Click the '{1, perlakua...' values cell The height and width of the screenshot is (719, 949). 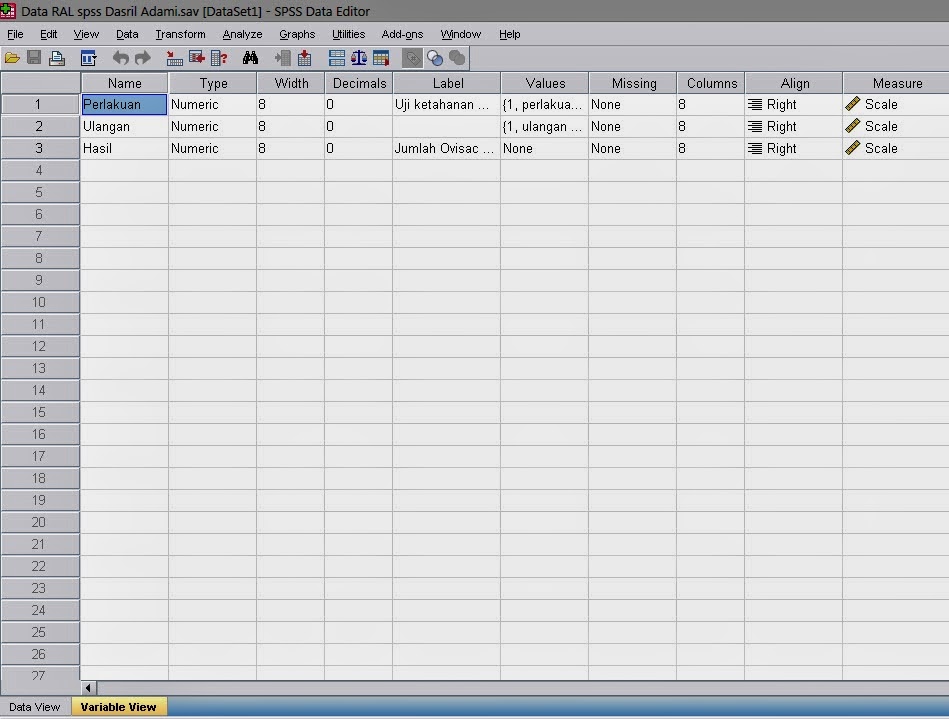coord(544,104)
